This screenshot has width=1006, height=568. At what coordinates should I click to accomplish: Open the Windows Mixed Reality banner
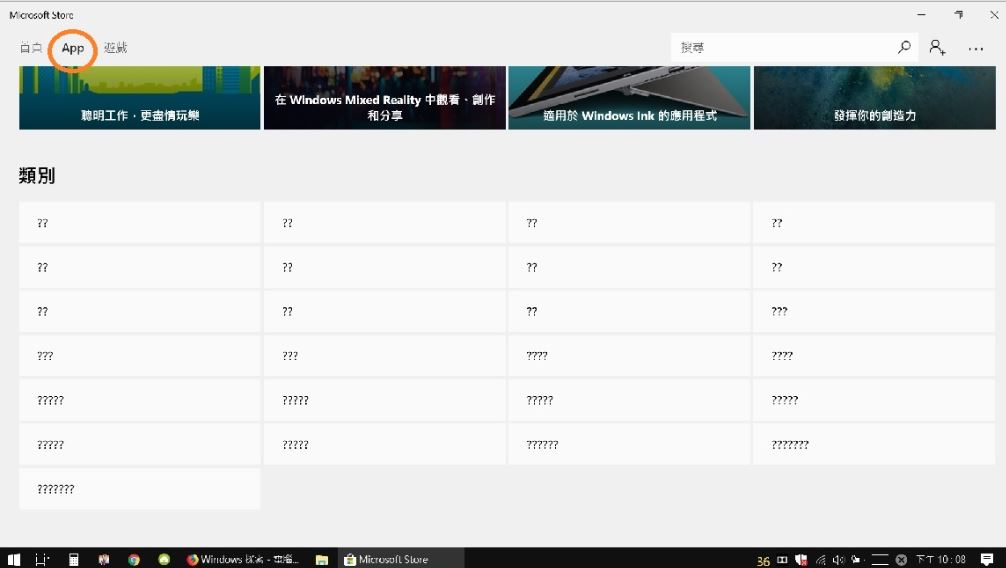[x=385, y=98]
